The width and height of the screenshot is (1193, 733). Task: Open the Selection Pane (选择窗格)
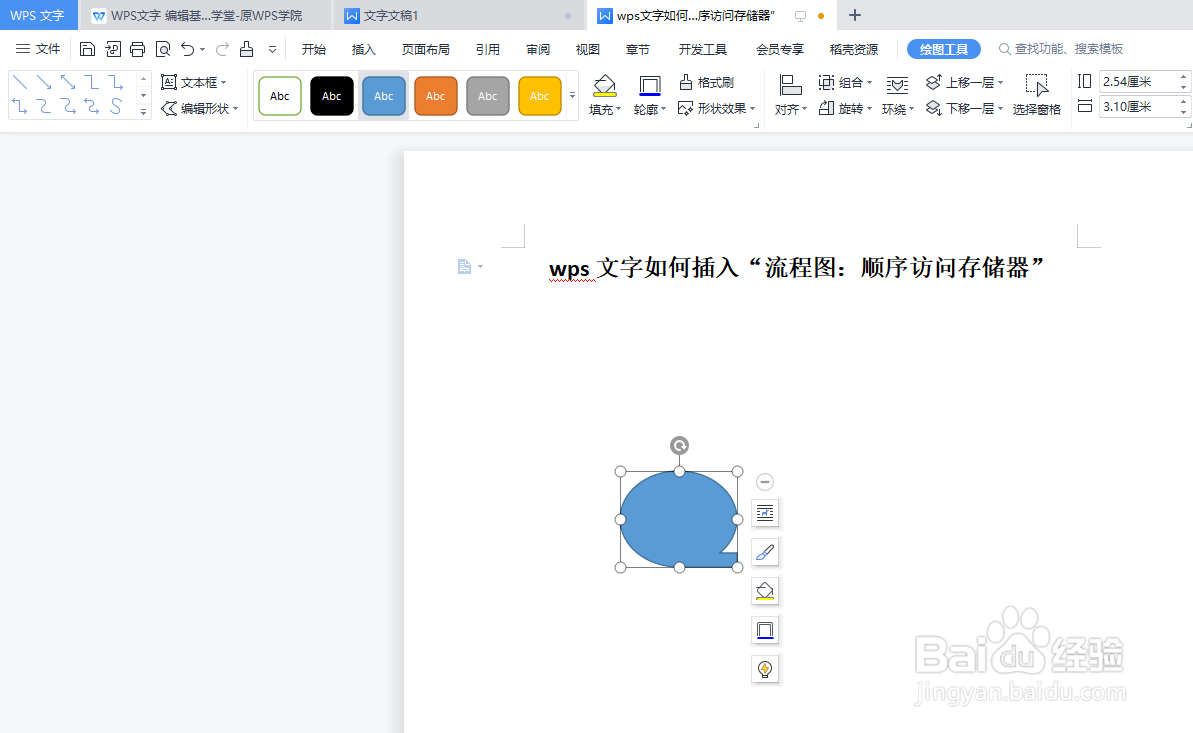[x=1036, y=95]
